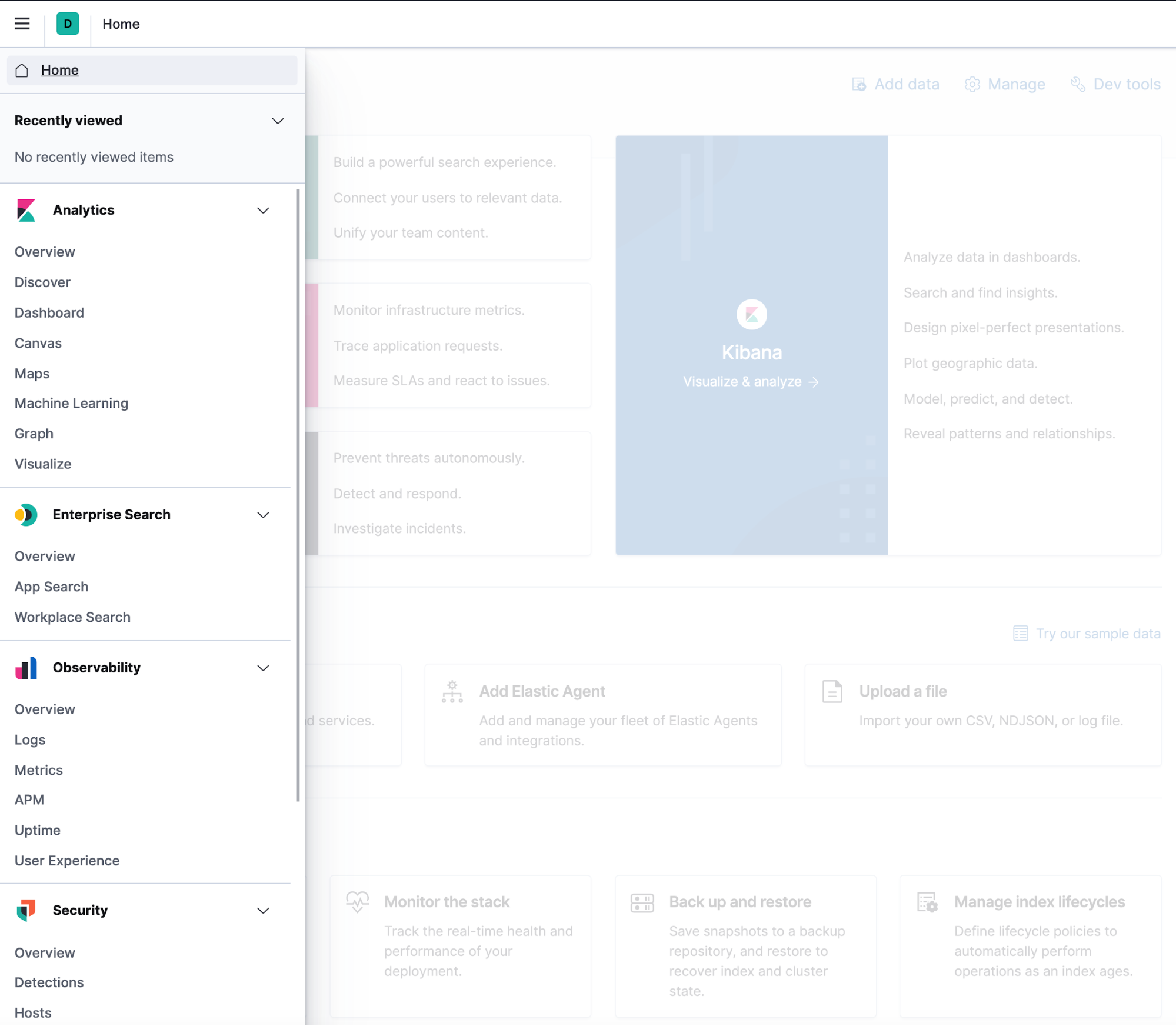This screenshot has width=1176, height=1026.
Task: Click the Analytics section logo icon
Action: coord(26,210)
